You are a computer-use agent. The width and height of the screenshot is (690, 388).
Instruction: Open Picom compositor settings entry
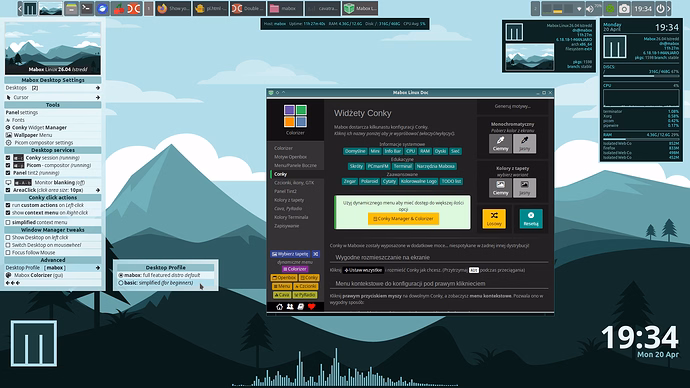53,143
